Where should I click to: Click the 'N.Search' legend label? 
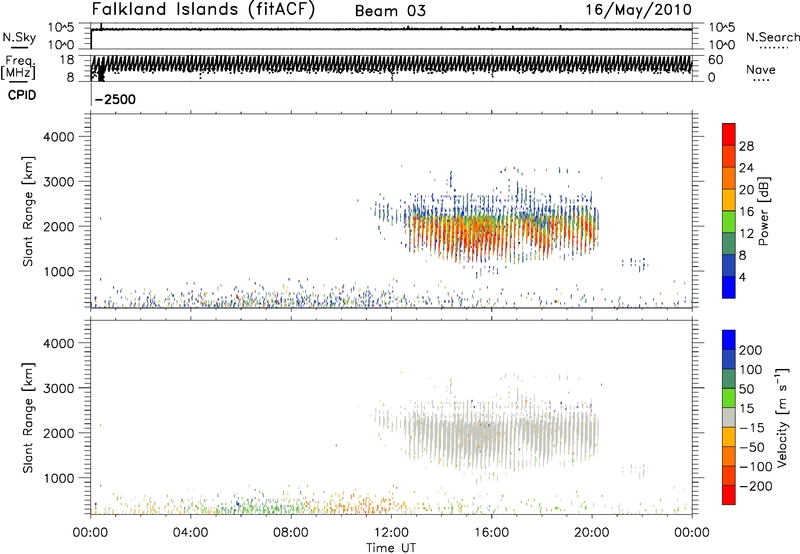pyautogui.click(x=772, y=37)
